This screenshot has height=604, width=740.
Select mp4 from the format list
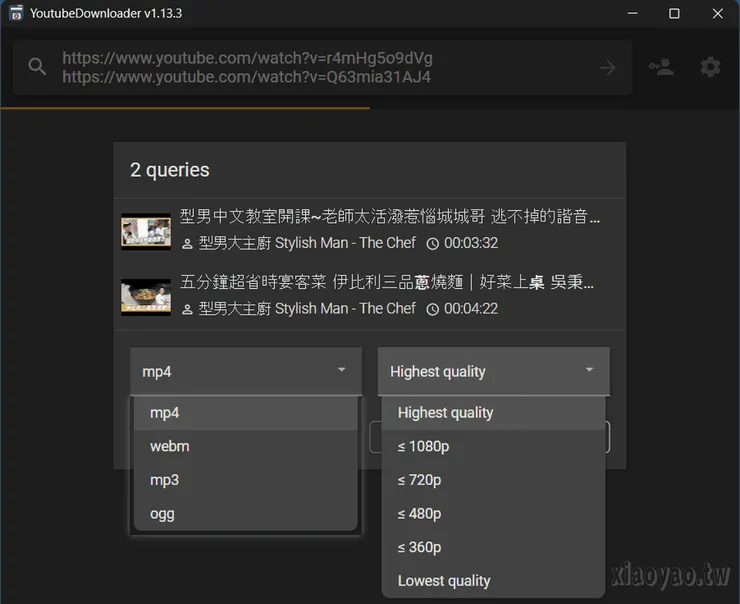tap(246, 413)
